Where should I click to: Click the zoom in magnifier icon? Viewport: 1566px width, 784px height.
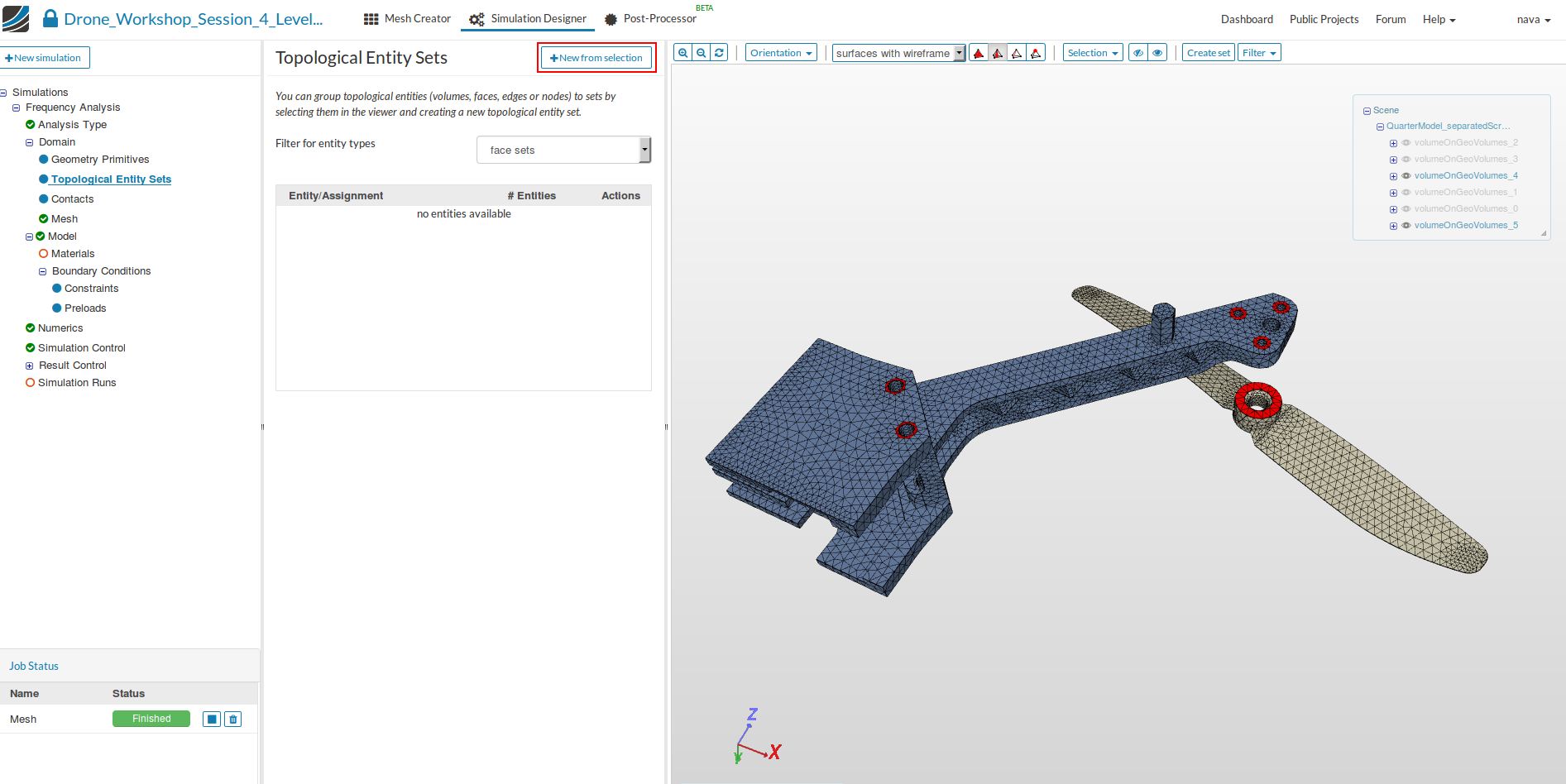(682, 53)
